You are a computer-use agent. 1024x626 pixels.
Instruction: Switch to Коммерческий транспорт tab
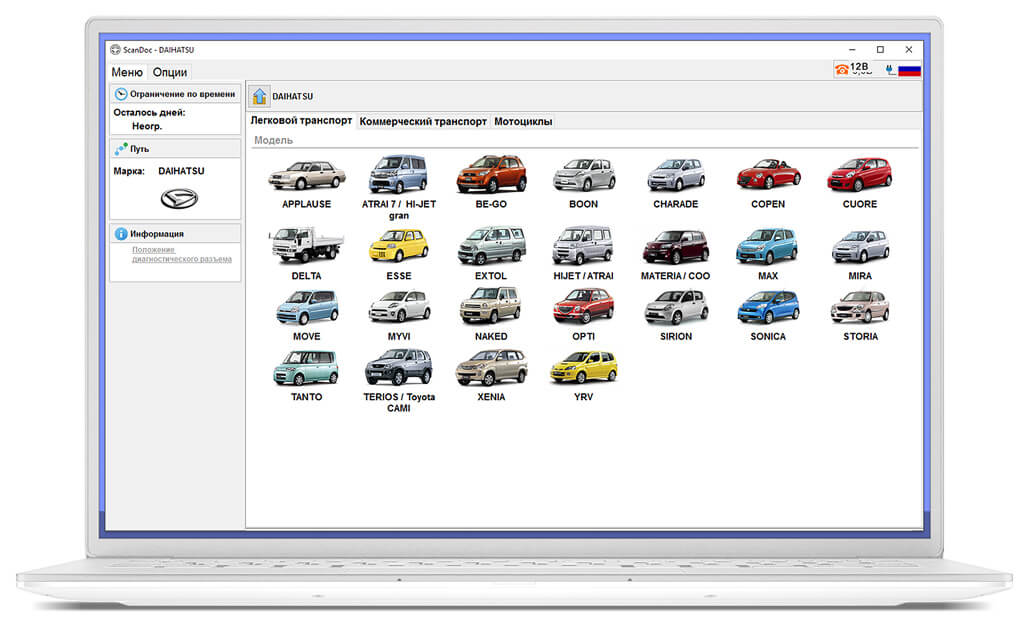pyautogui.click(x=423, y=121)
